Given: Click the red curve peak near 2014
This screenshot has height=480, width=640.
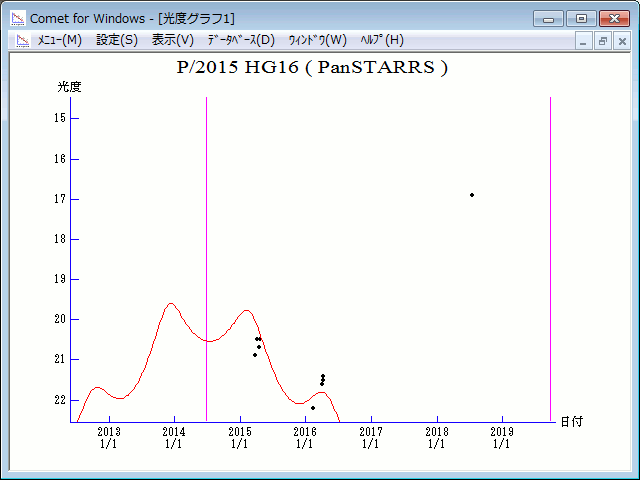Looking at the screenshot, I should click(171, 304).
